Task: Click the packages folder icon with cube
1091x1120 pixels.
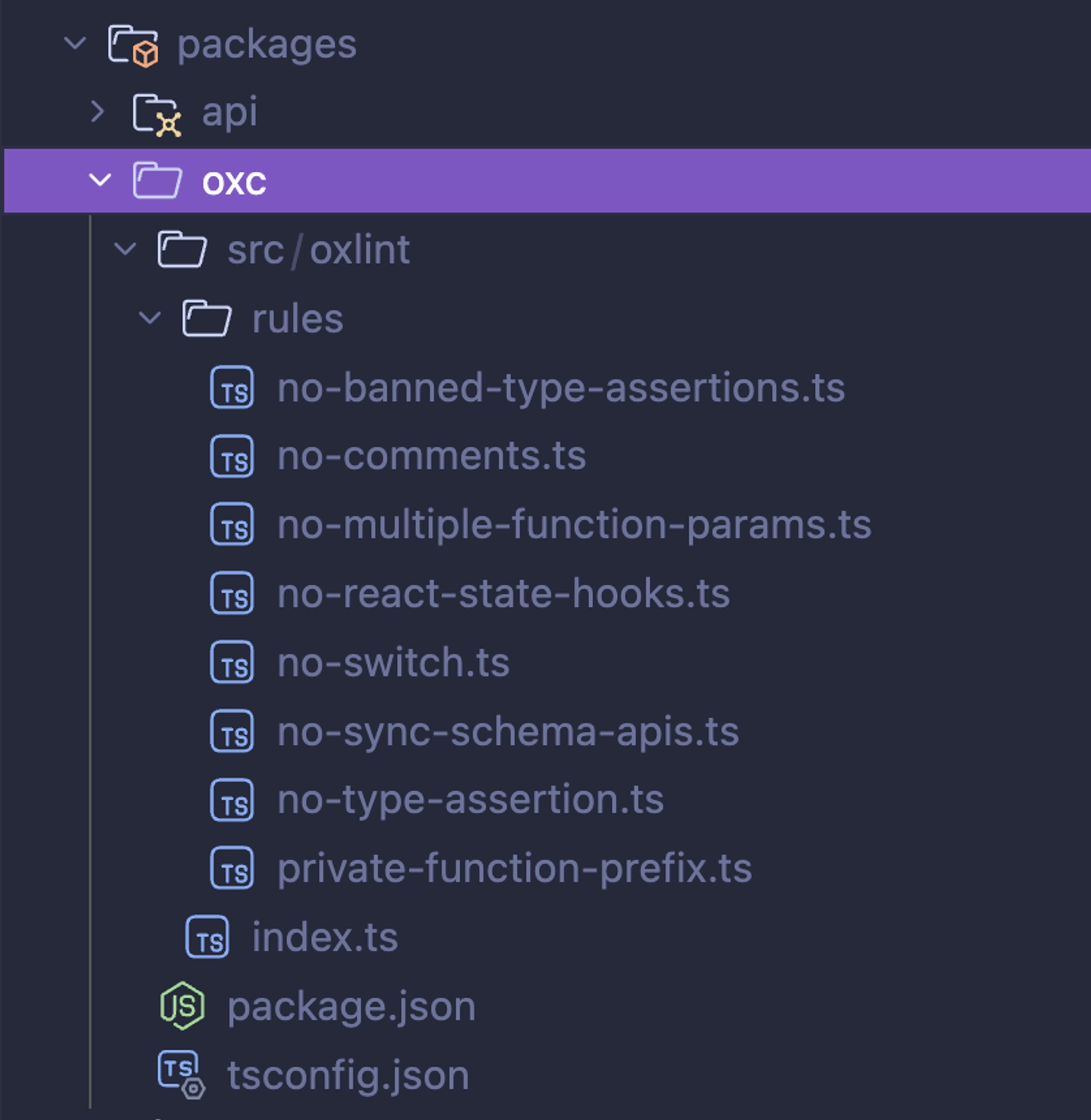Action: (x=134, y=45)
